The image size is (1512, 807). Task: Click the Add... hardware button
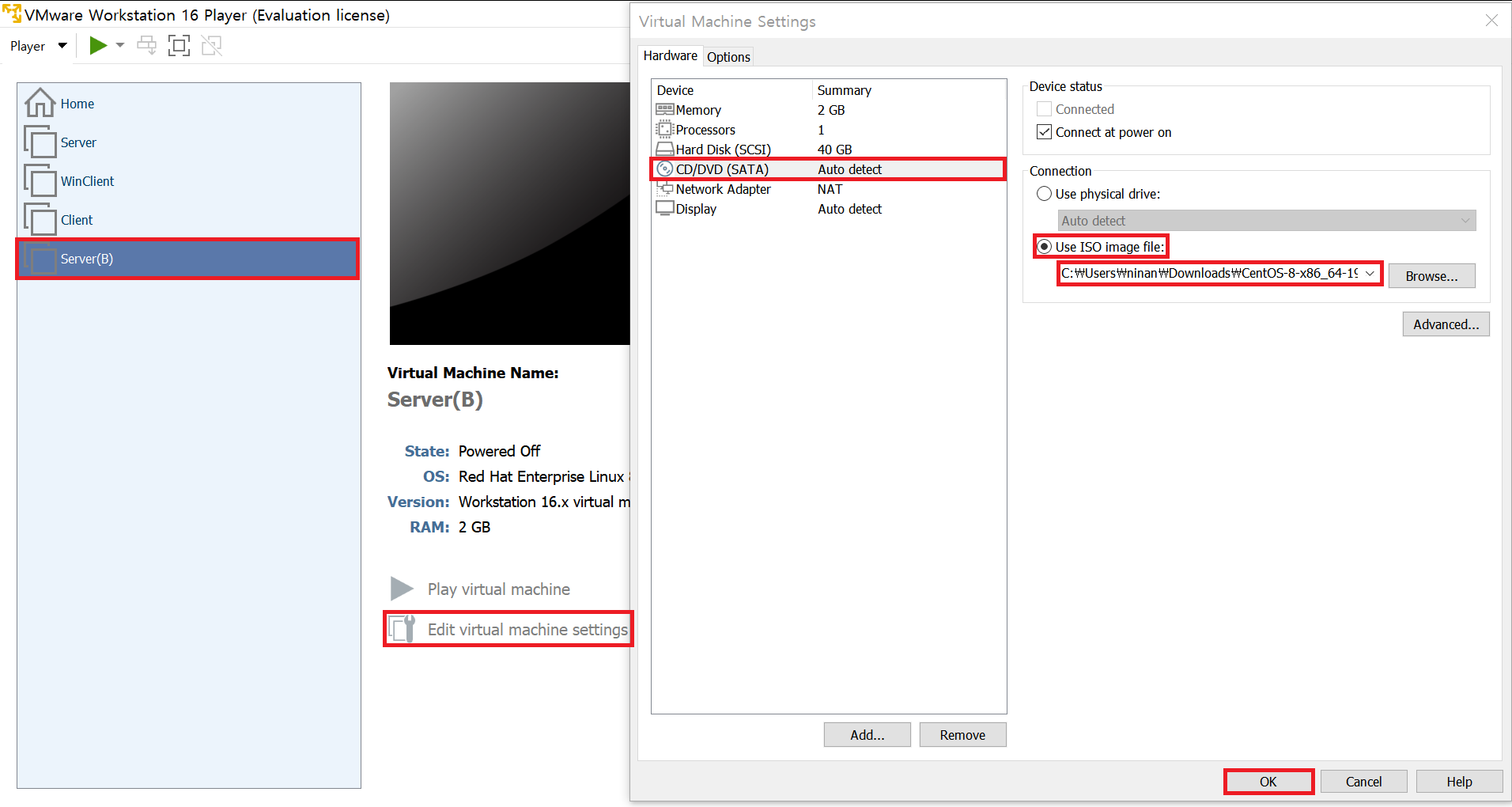tap(867, 735)
